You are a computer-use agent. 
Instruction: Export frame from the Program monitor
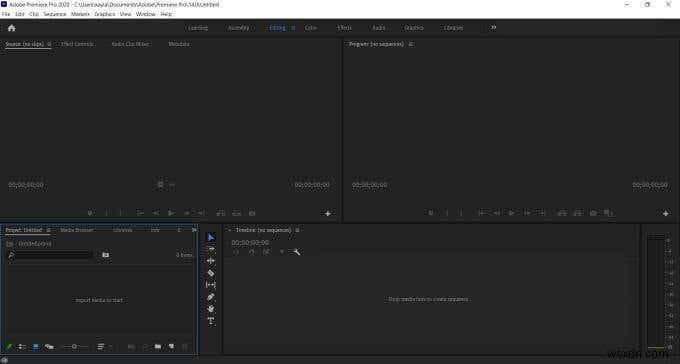pos(593,213)
